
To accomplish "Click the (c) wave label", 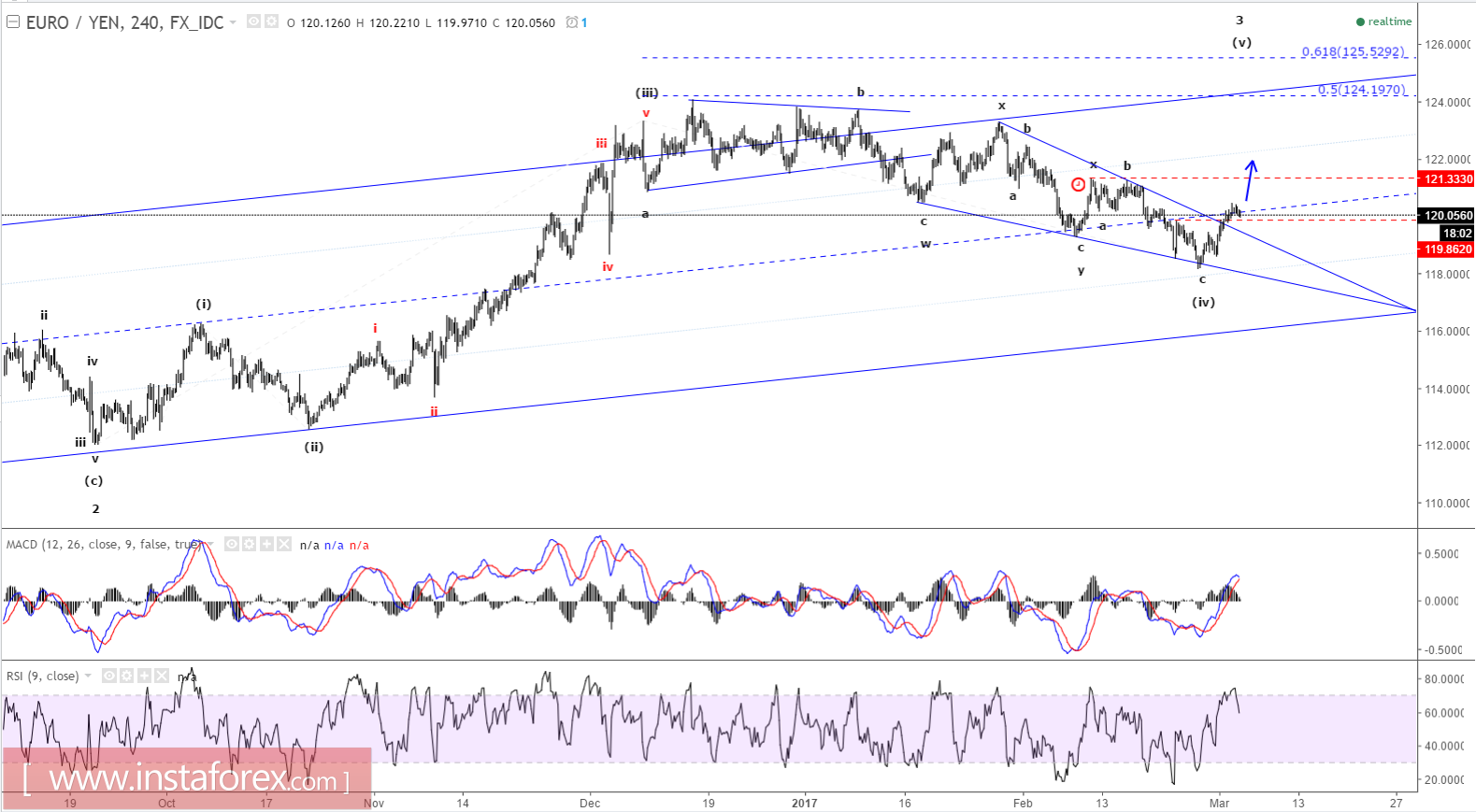I will pos(93,480).
